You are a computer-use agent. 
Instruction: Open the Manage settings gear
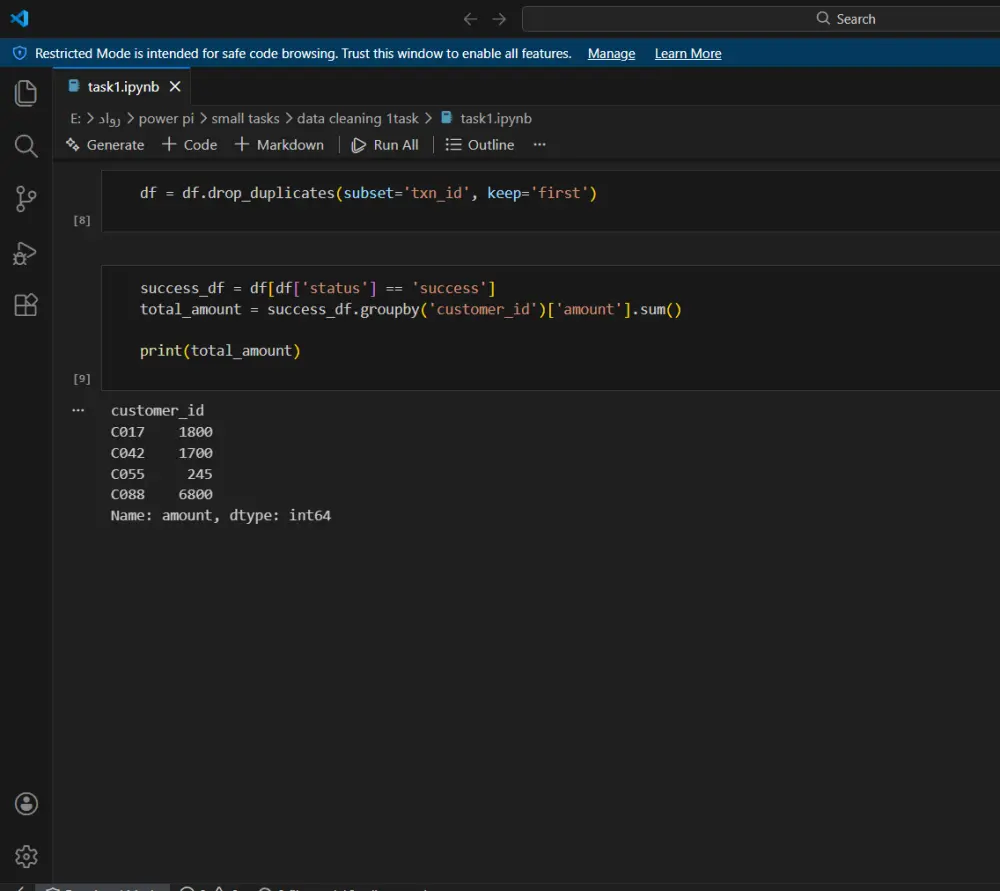click(x=25, y=856)
